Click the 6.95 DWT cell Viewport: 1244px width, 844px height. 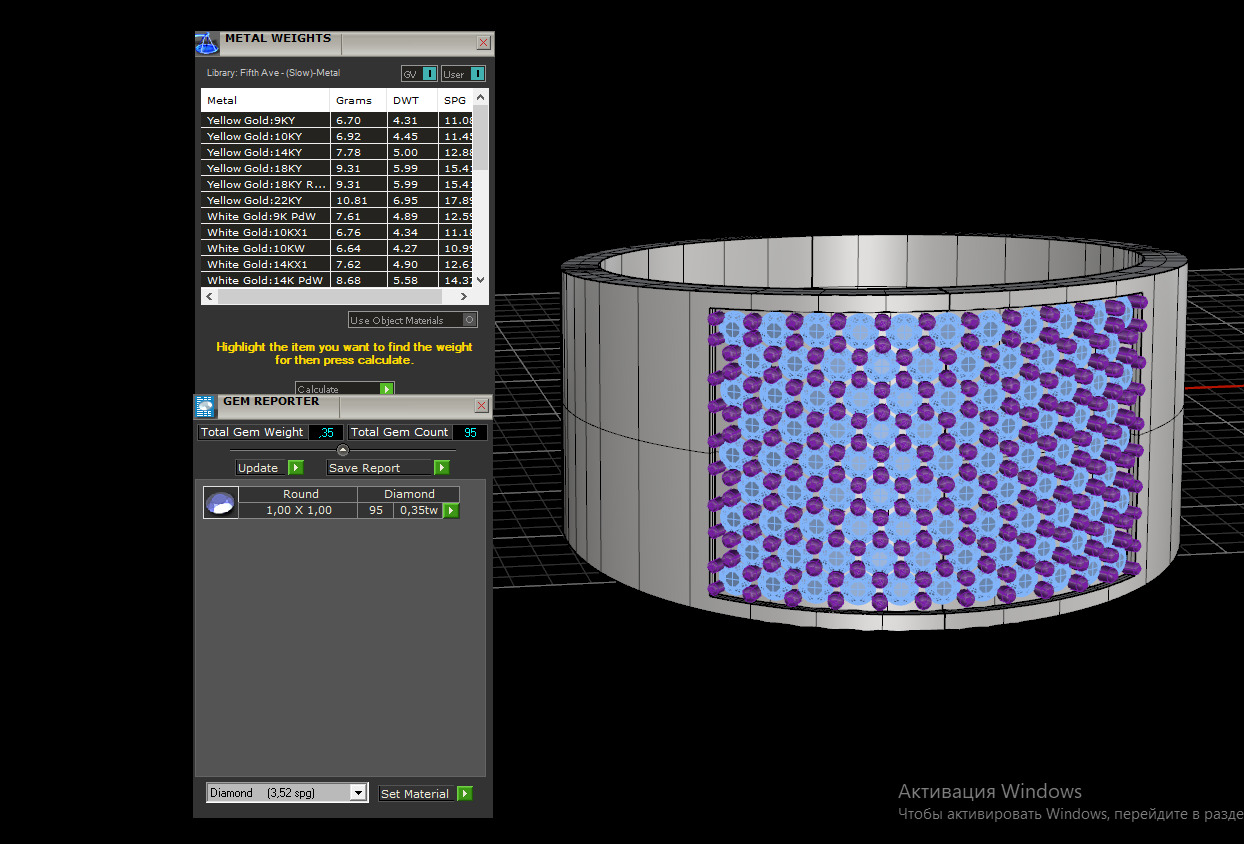(x=412, y=200)
